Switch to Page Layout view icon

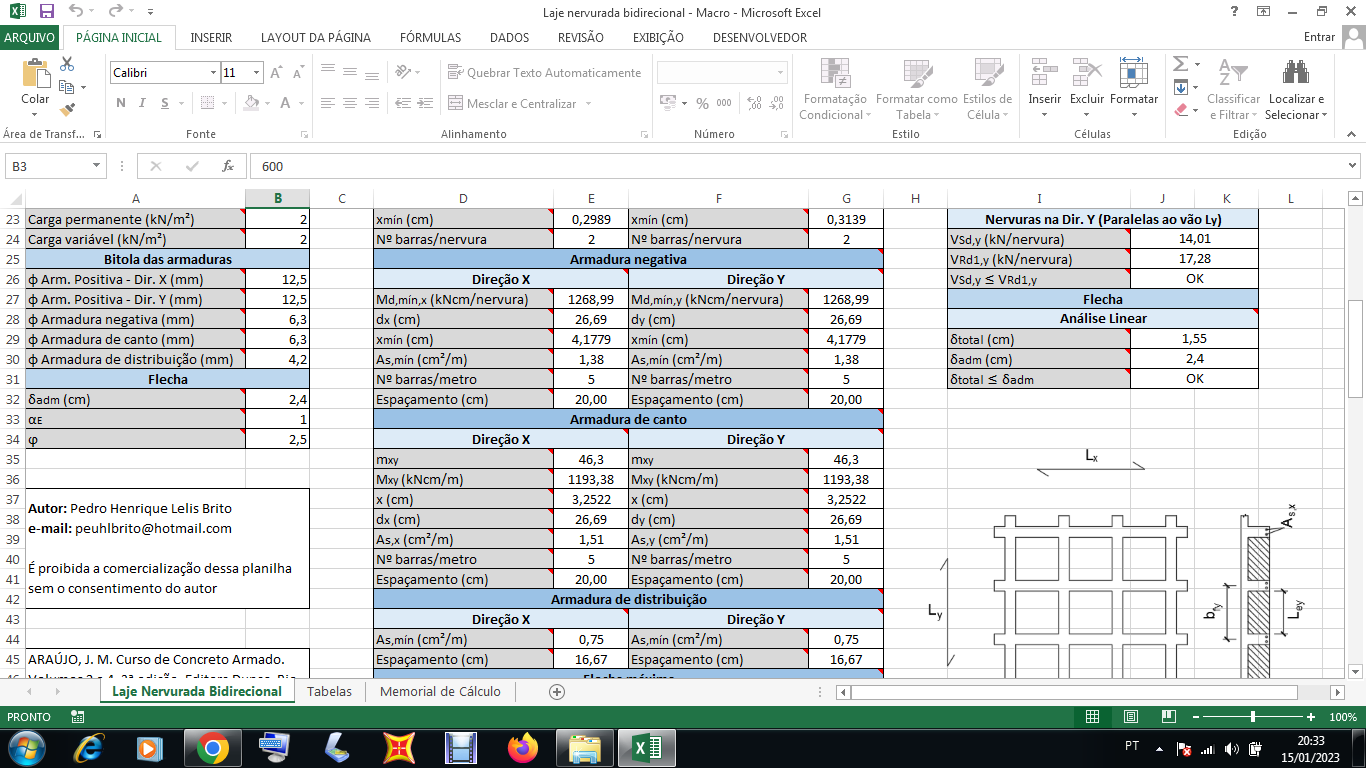point(1130,717)
